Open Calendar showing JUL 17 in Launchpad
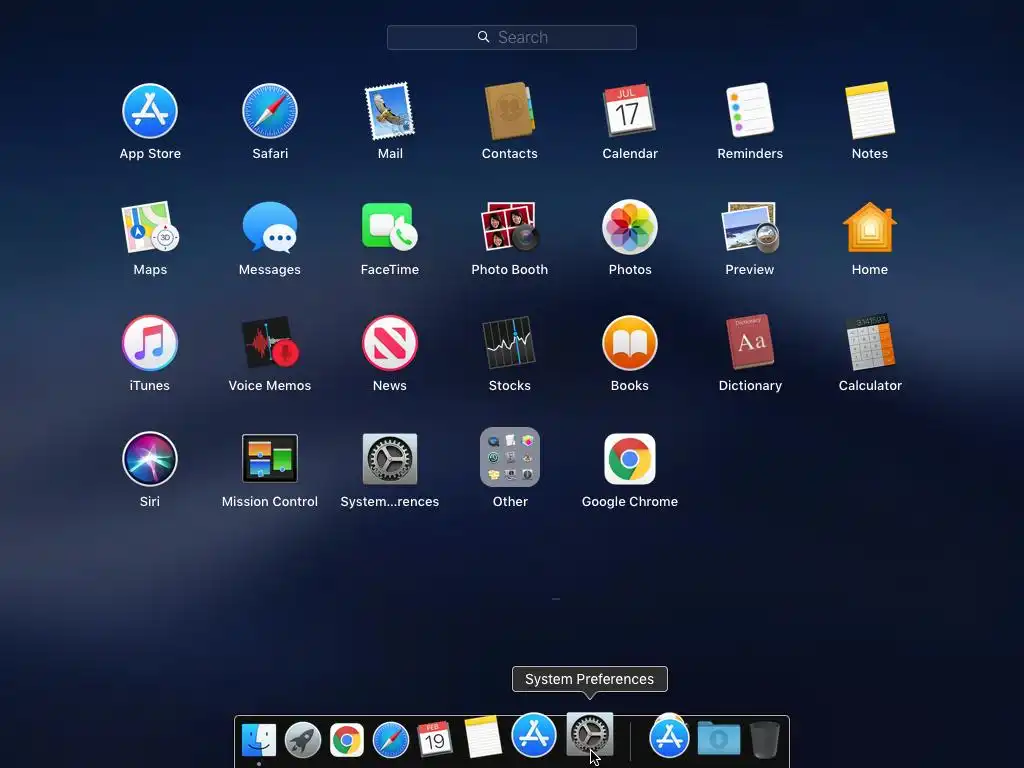This screenshot has width=1024, height=768. 630,111
